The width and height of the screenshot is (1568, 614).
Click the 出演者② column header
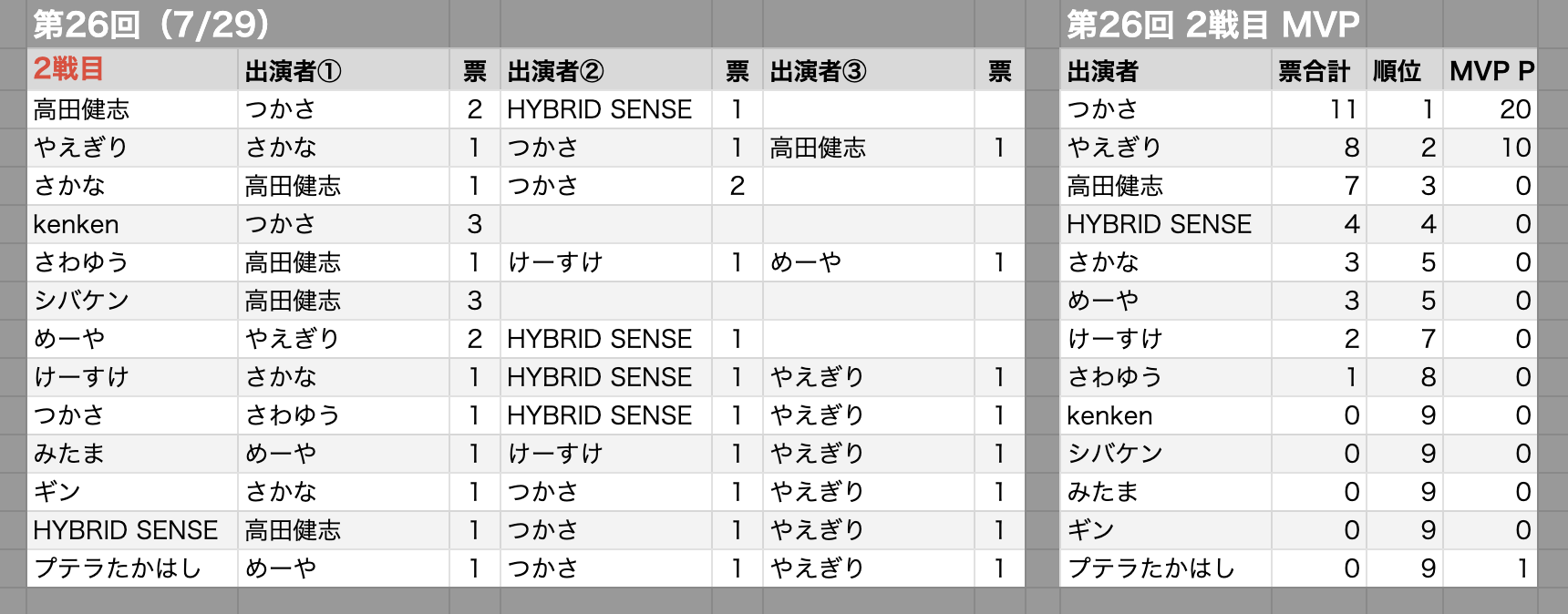606,70
